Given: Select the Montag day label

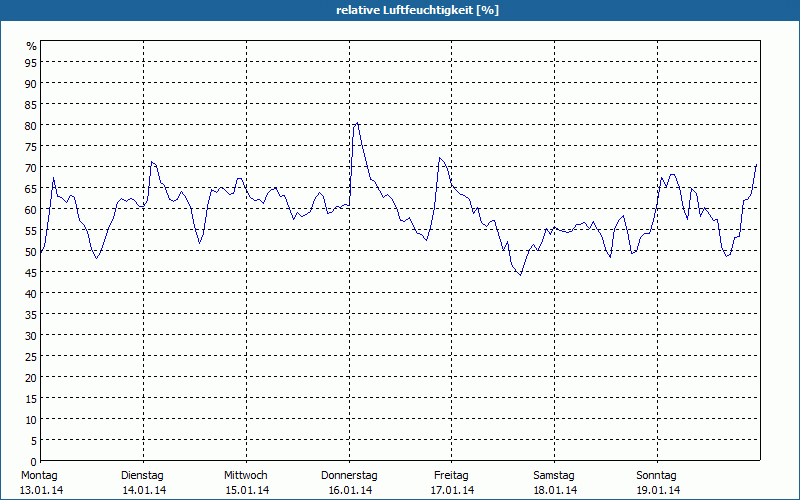Looking at the screenshot, I should tap(39, 475).
